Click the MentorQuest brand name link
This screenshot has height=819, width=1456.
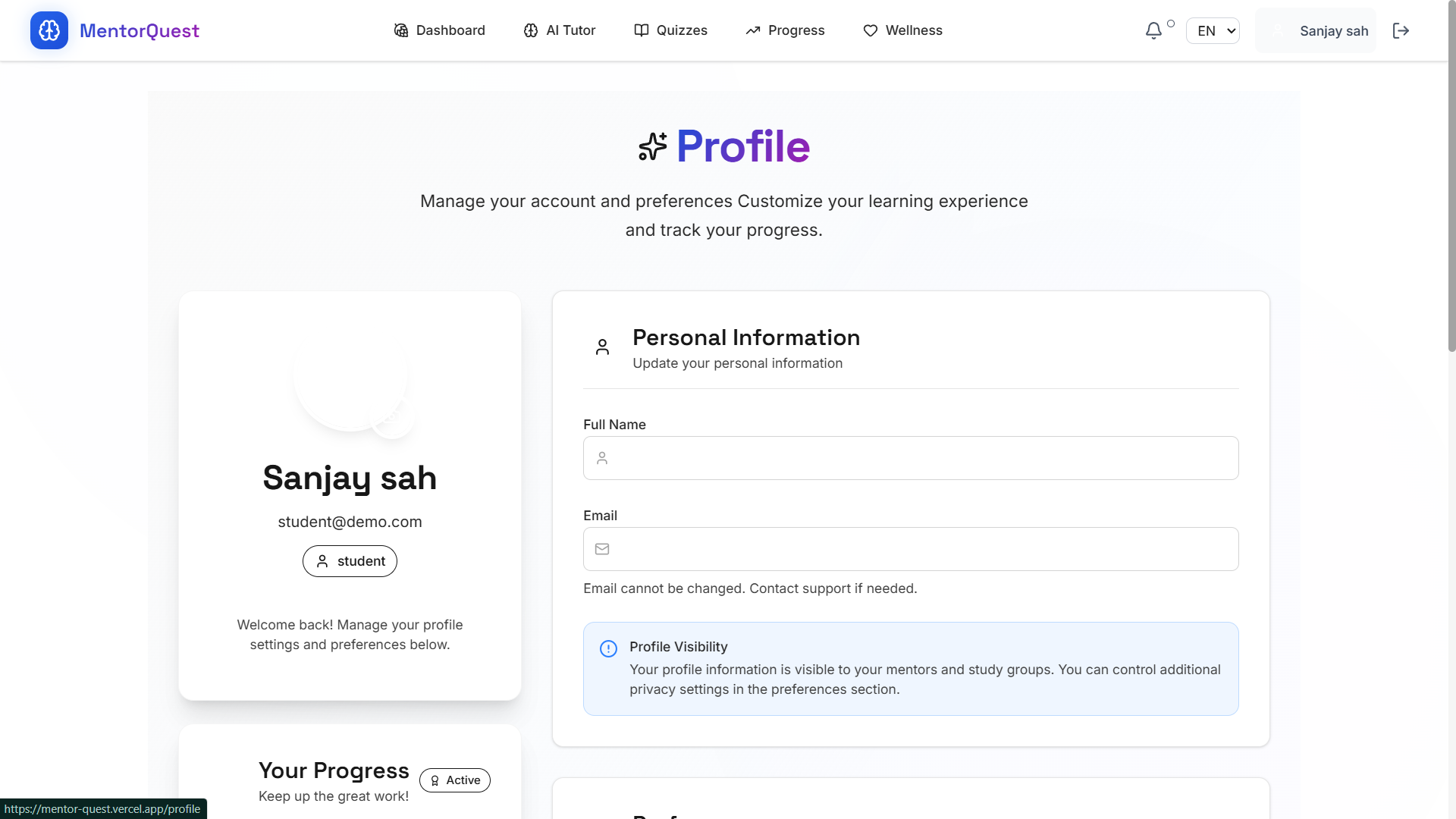(x=140, y=30)
